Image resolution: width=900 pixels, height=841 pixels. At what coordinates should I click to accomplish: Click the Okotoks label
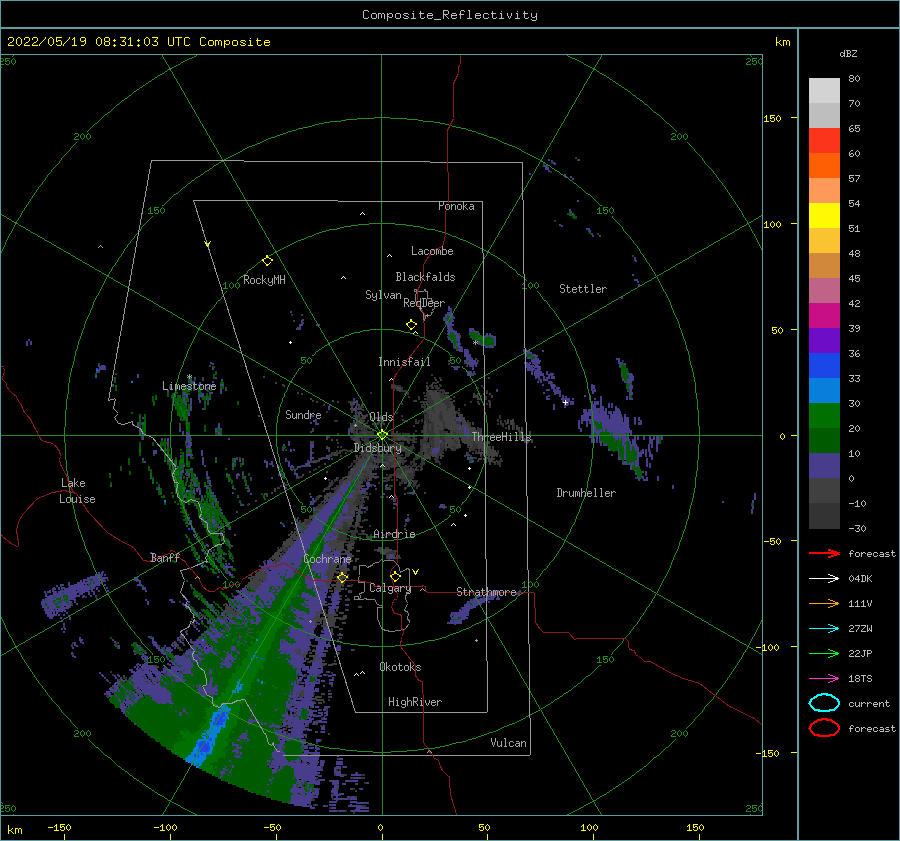point(400,667)
